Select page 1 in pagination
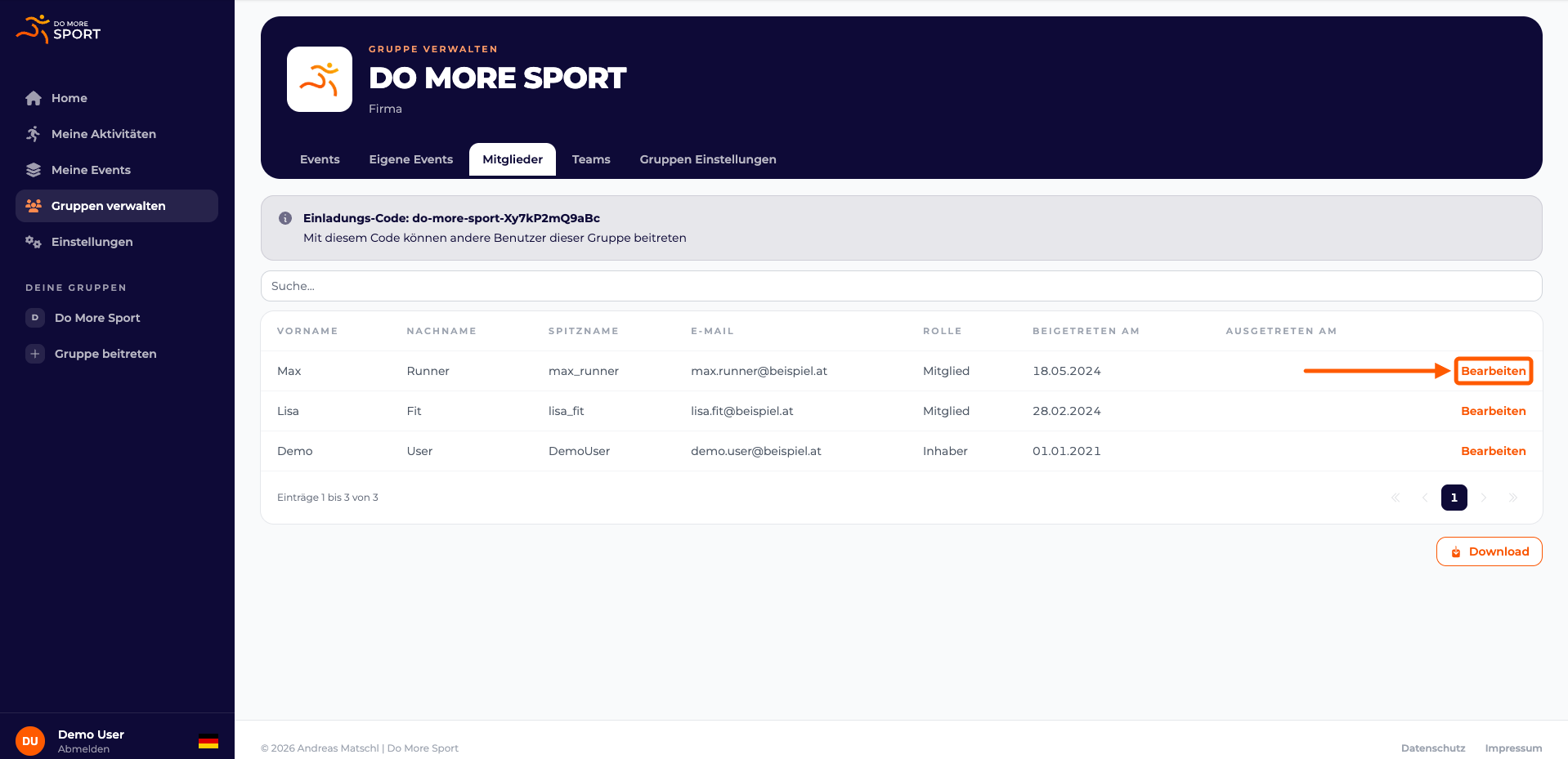Viewport: 1568px width, 759px height. 1454,498
